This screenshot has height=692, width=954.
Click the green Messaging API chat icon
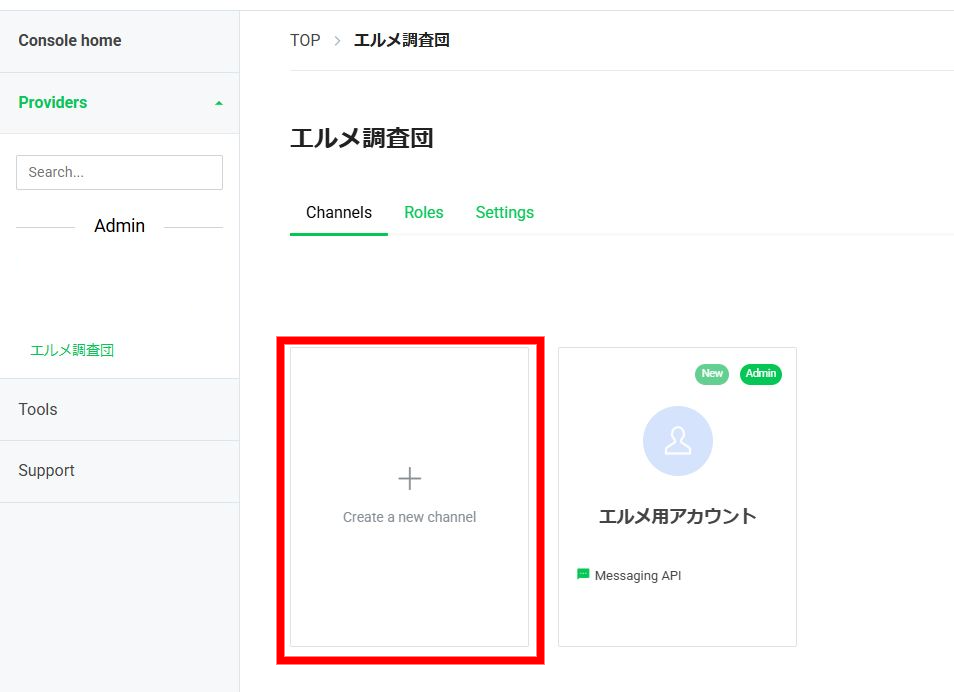click(x=583, y=574)
